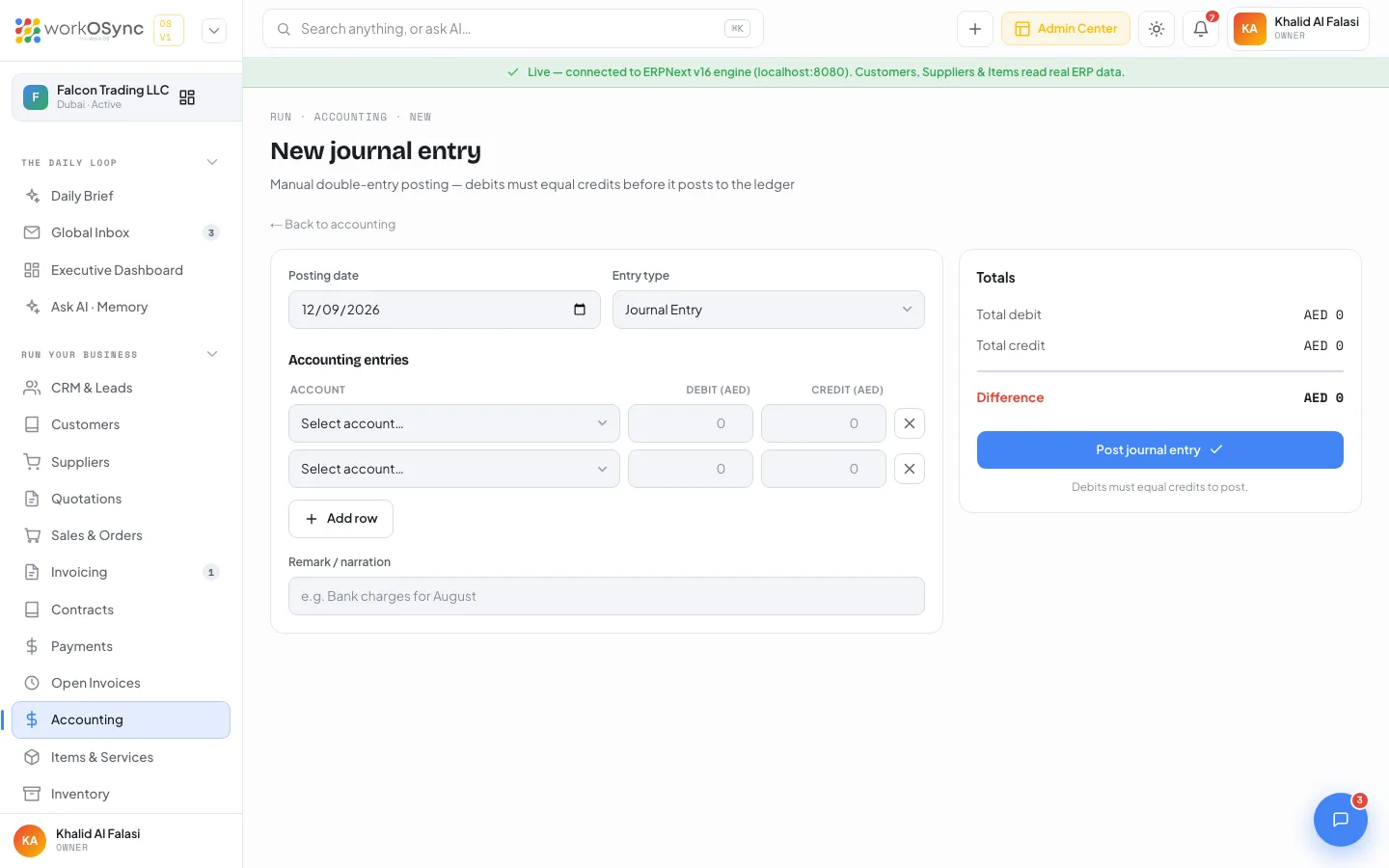Remove the second accounting entry row
Screen dimensions: 1389x868
(x=910, y=469)
